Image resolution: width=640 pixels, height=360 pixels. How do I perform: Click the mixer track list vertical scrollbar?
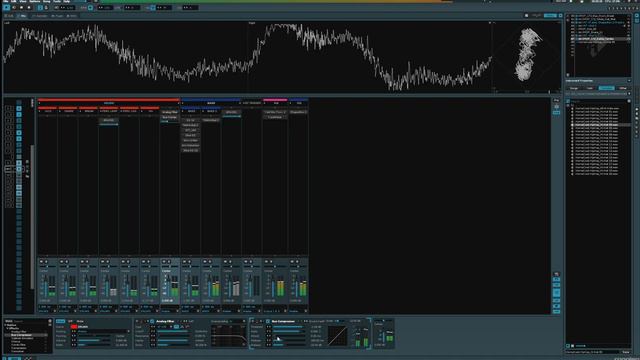click(x=32, y=216)
